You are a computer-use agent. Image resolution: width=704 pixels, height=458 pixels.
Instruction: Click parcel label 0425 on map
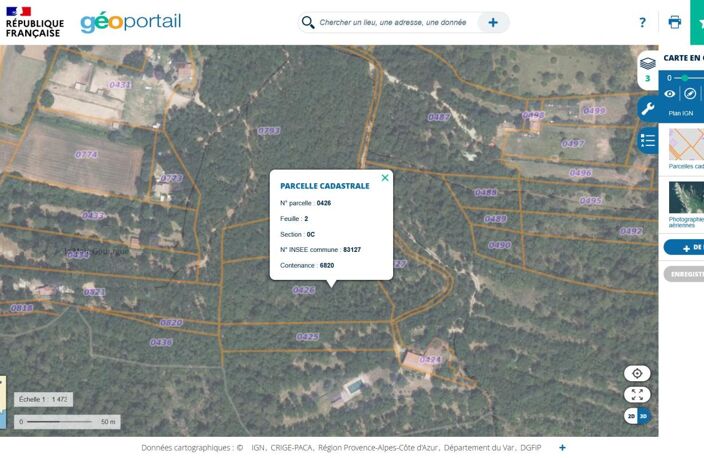pyautogui.click(x=308, y=336)
